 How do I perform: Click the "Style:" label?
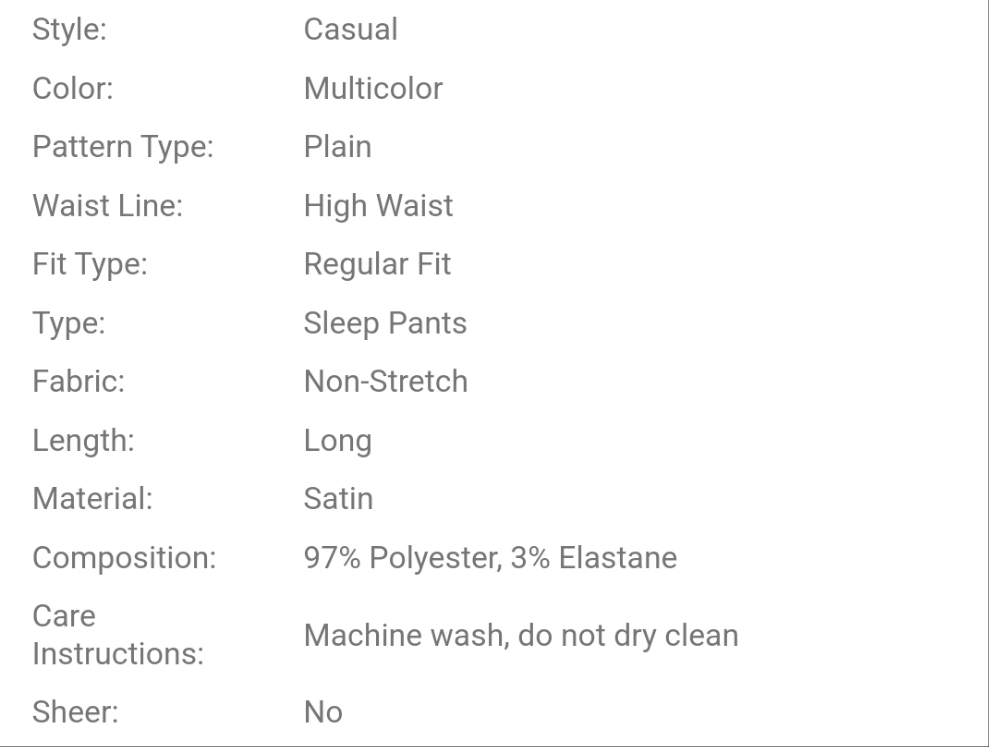tap(71, 30)
